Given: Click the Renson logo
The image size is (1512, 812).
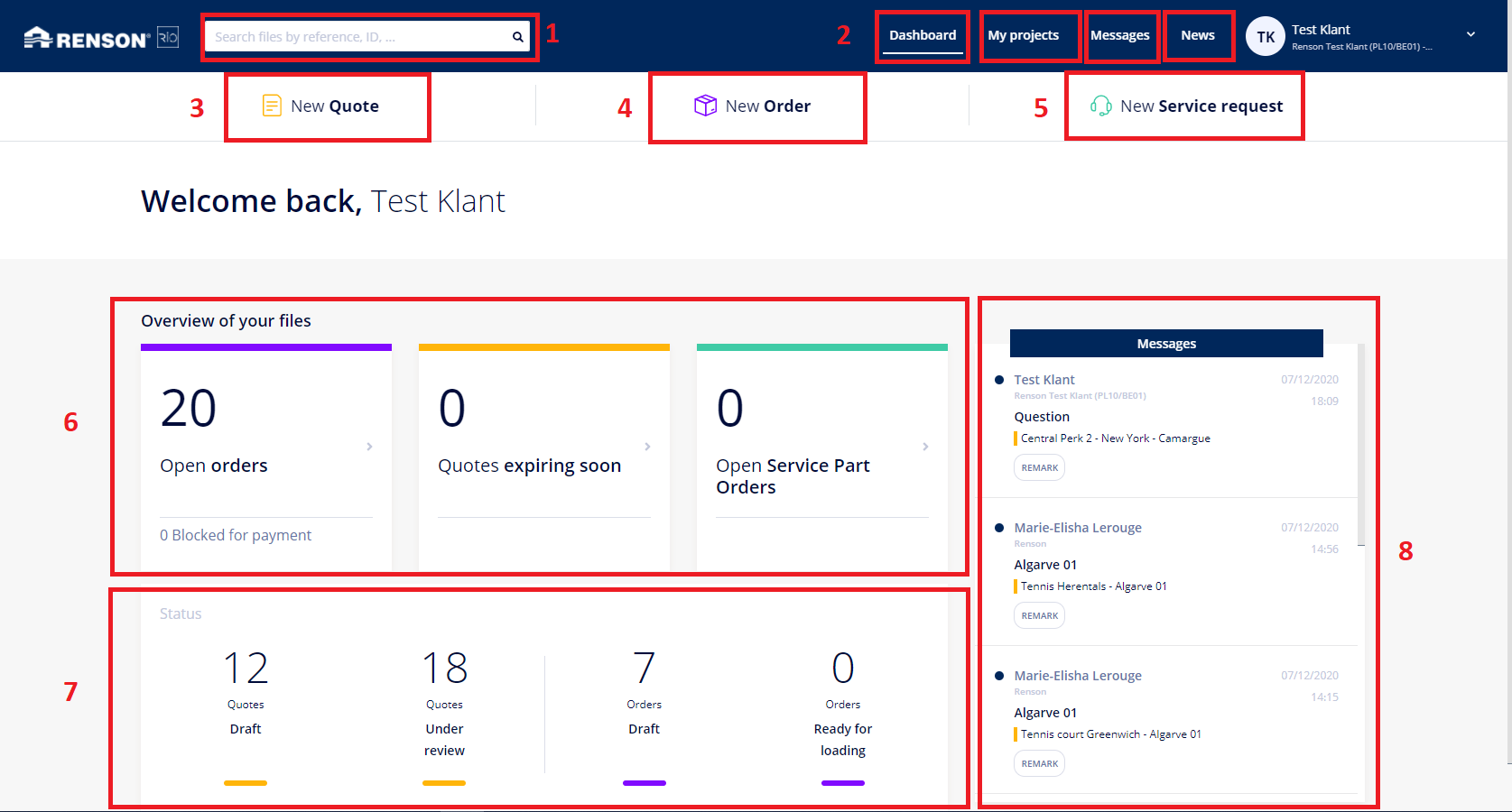Looking at the screenshot, I should tap(87, 38).
